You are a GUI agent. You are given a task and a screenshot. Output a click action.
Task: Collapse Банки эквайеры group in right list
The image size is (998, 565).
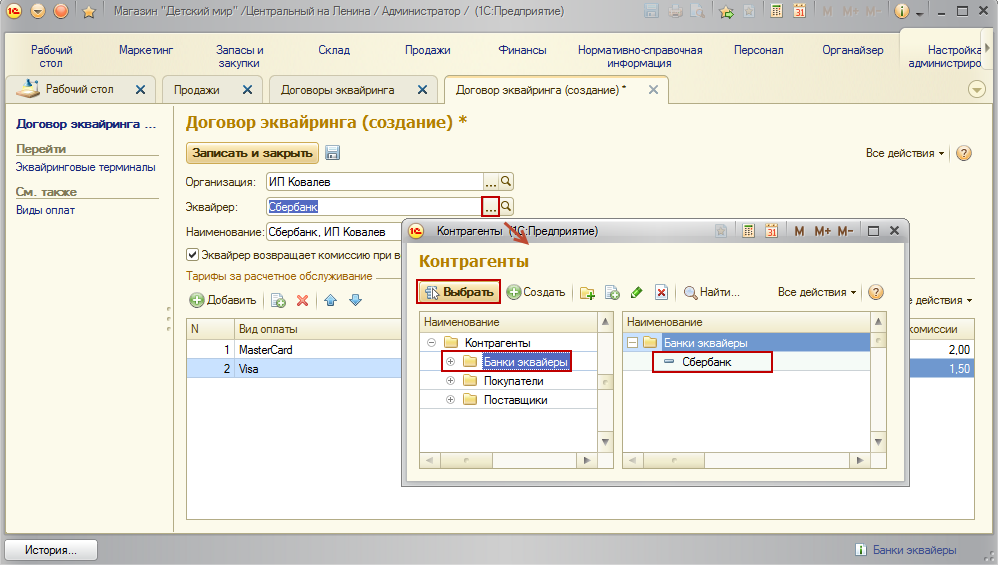[632, 342]
